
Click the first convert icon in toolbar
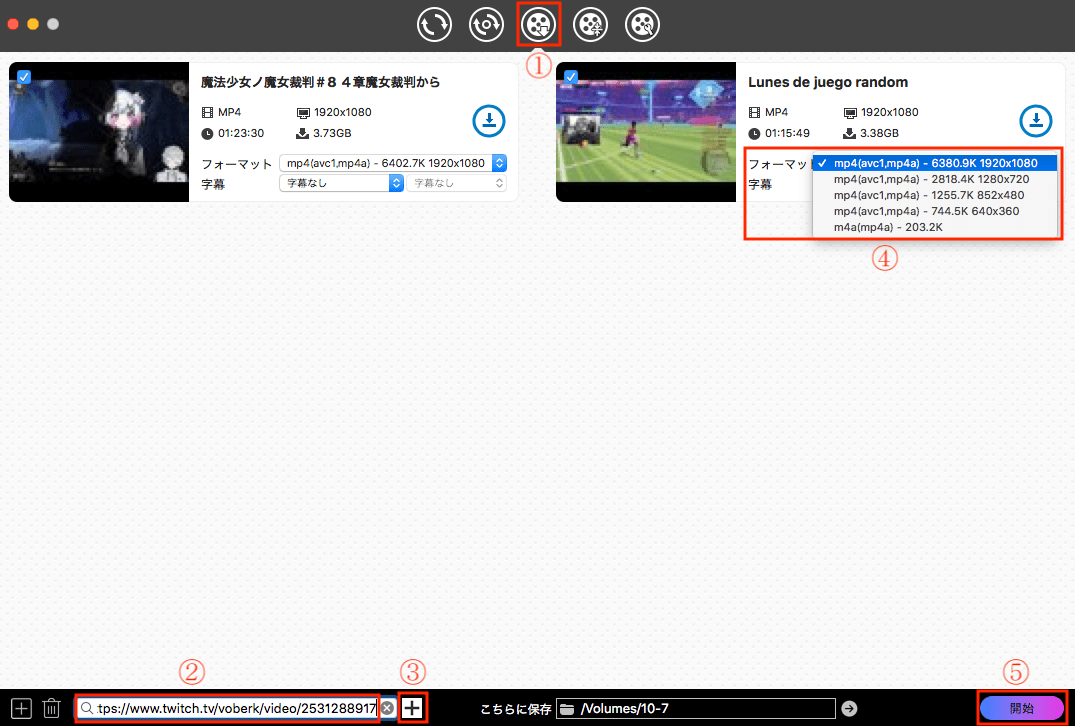[x=435, y=25]
